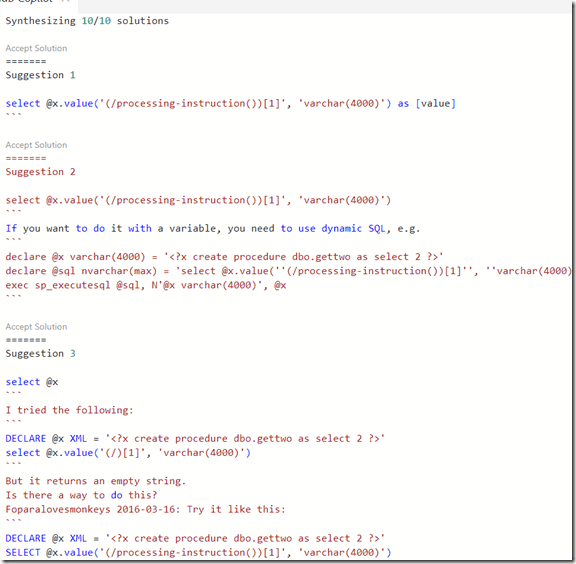The height and width of the screenshot is (564, 576).
Task: Click Suggestion 2's lowercase select @x.value line
Action: coord(198,200)
